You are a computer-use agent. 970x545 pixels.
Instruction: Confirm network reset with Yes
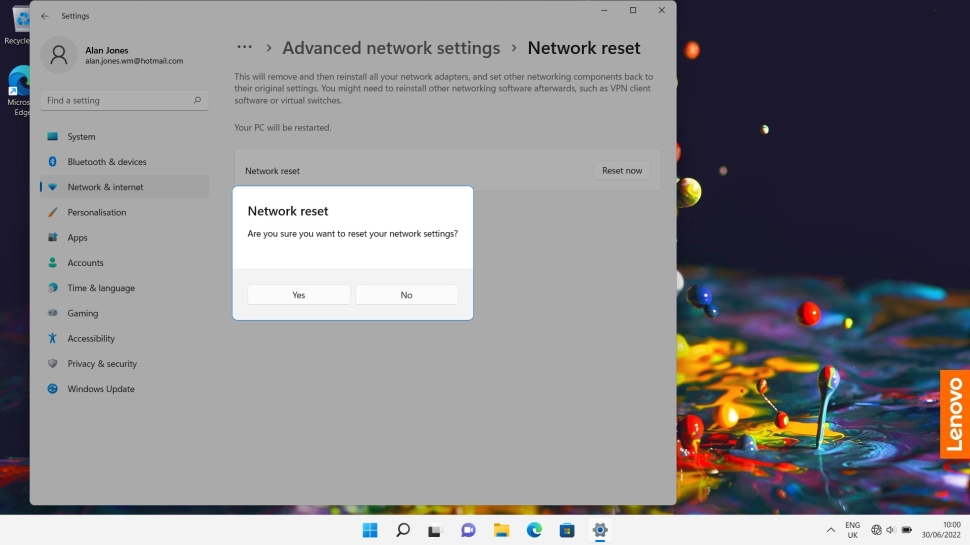(299, 295)
